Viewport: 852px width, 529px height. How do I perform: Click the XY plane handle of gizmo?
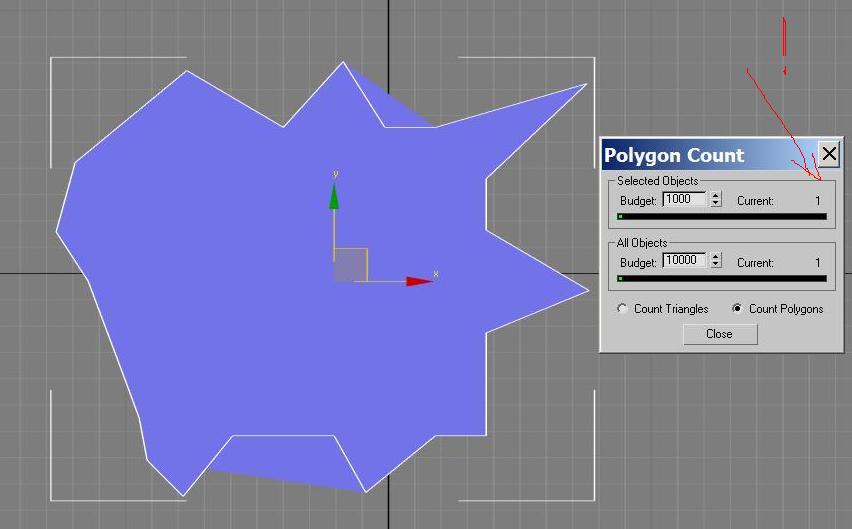[350, 265]
